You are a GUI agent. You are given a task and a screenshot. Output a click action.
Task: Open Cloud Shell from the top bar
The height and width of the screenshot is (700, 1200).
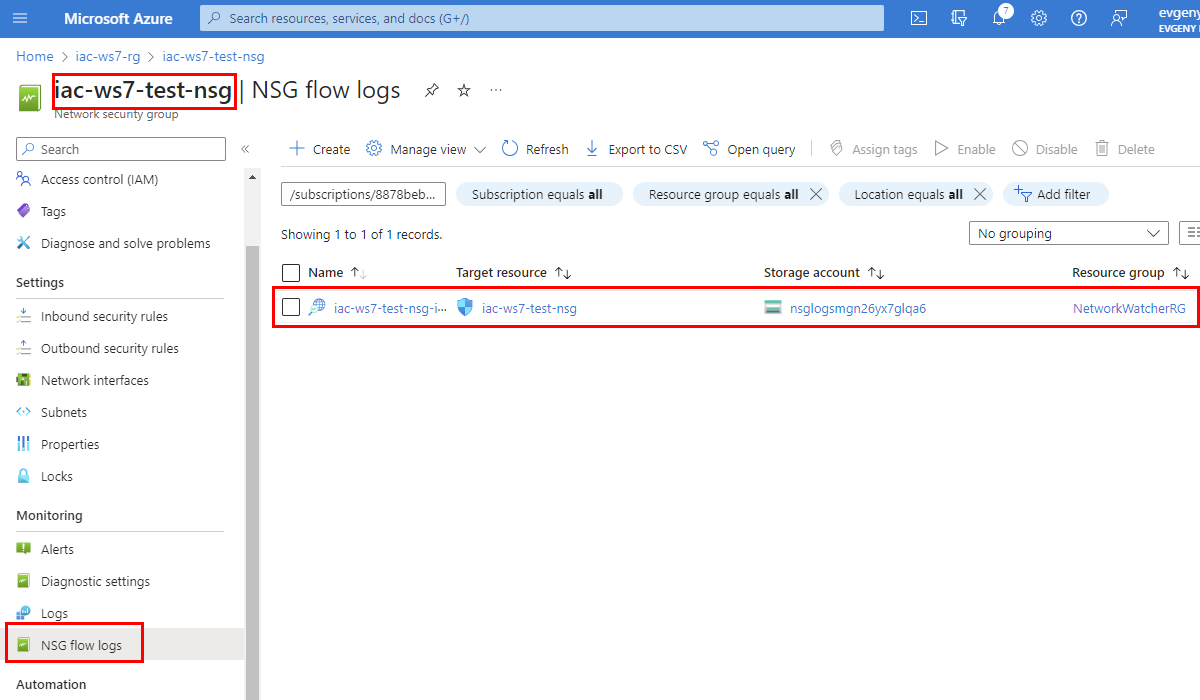tap(919, 18)
